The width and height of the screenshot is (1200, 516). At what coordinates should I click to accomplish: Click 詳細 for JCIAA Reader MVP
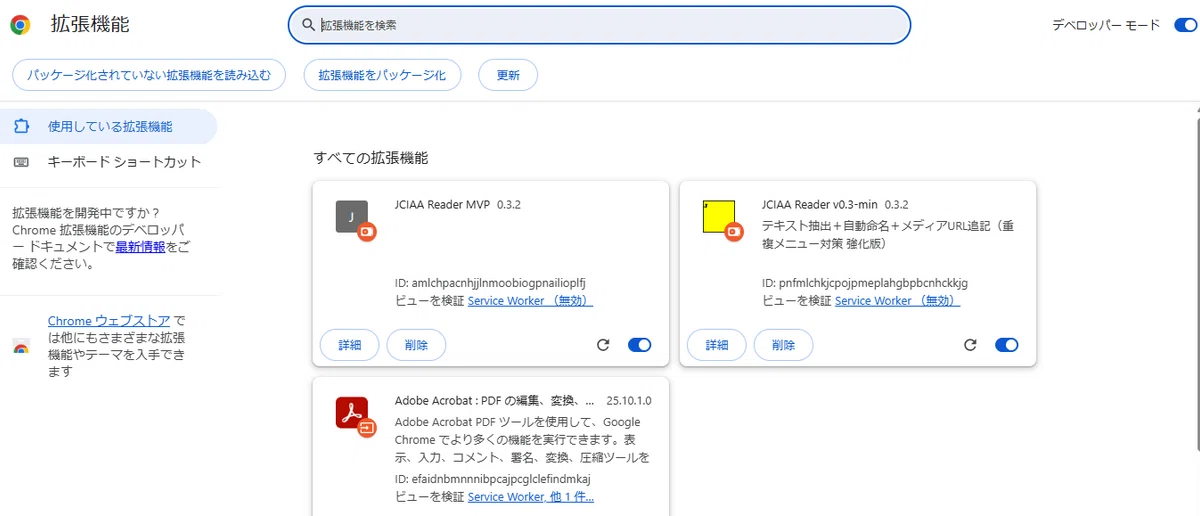[350, 345]
